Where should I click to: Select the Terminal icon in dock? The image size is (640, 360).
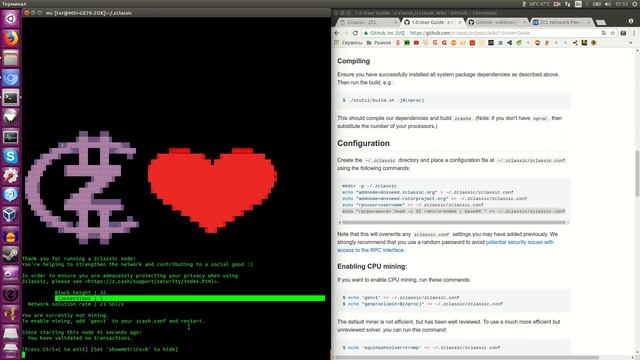coord(11,98)
